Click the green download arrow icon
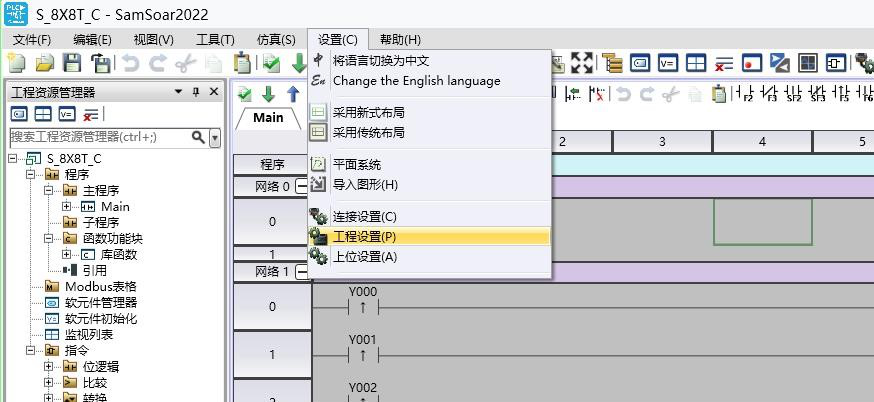 click(268, 94)
